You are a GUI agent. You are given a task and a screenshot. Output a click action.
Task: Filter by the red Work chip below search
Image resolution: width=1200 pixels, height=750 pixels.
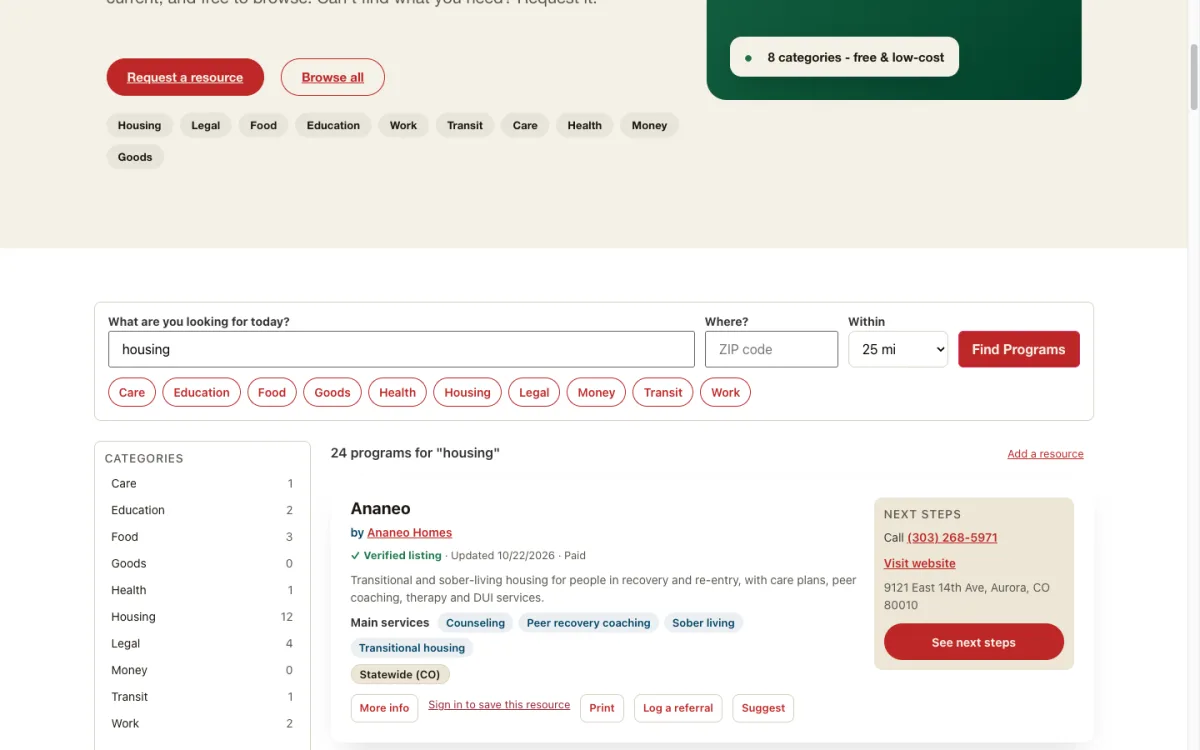coord(725,392)
